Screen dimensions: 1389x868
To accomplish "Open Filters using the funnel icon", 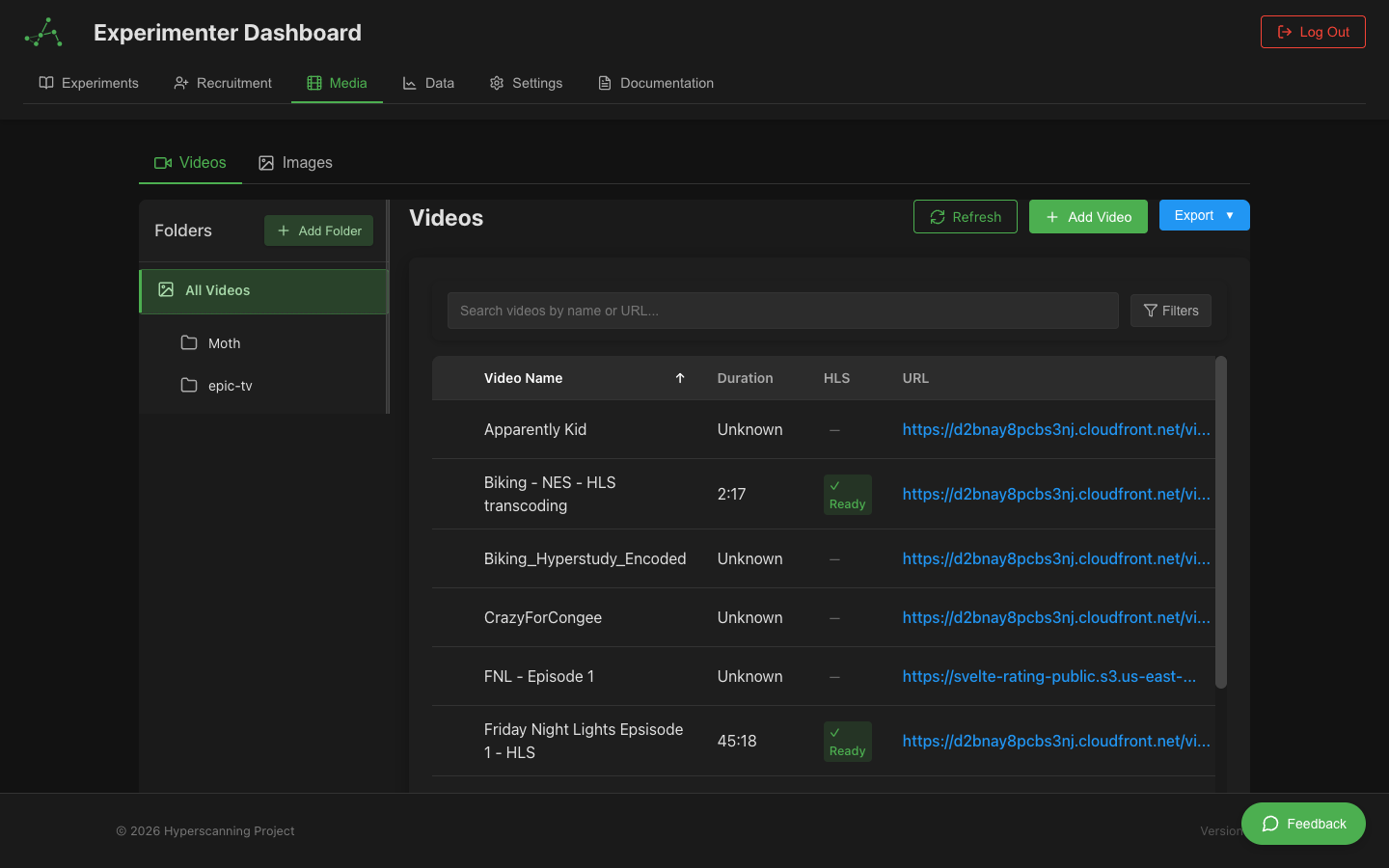I will pyautogui.click(x=1150, y=311).
